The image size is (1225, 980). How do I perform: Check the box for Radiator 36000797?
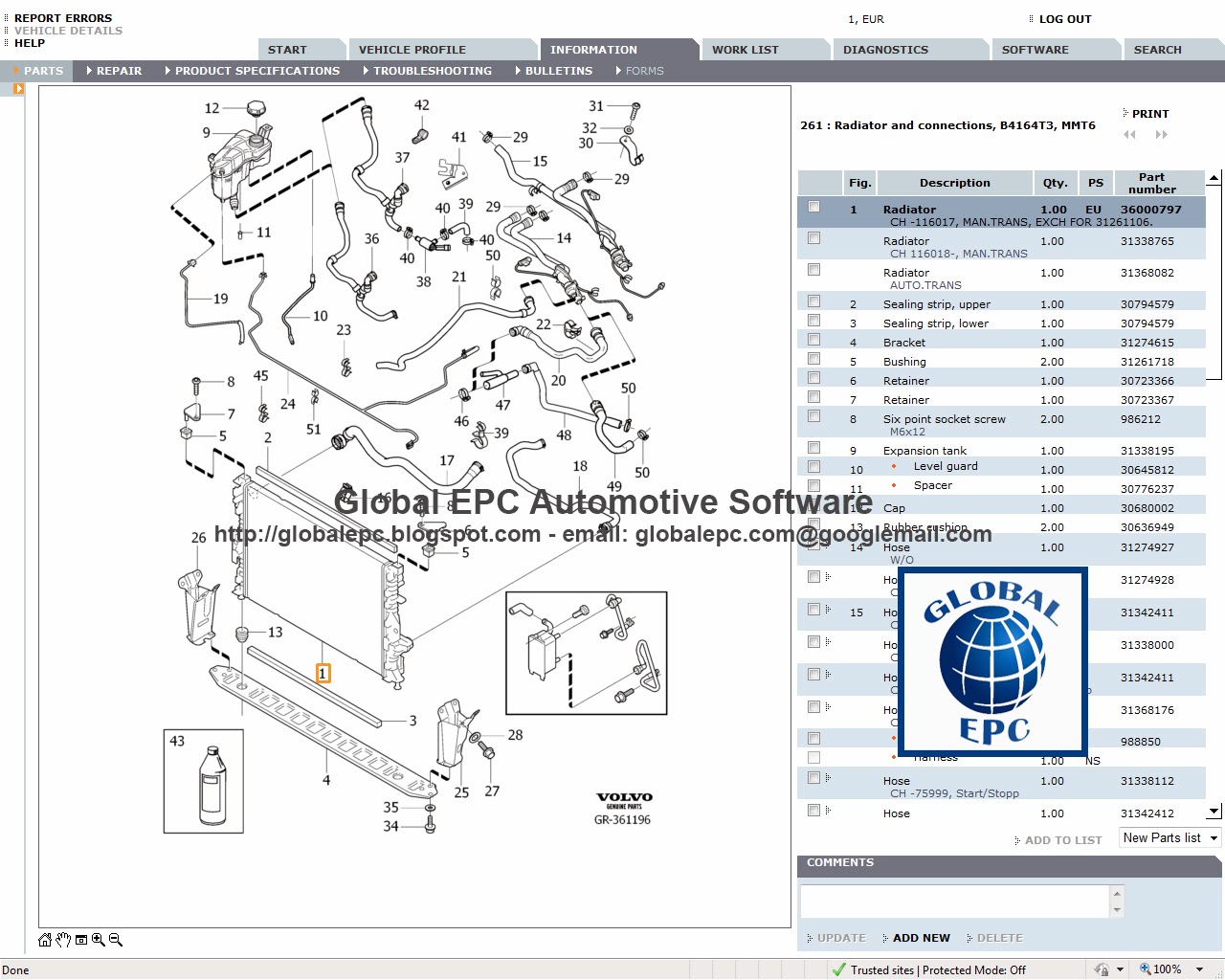click(x=813, y=207)
